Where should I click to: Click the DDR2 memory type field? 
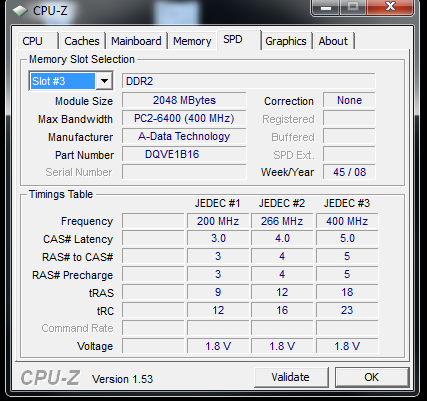coord(249,81)
